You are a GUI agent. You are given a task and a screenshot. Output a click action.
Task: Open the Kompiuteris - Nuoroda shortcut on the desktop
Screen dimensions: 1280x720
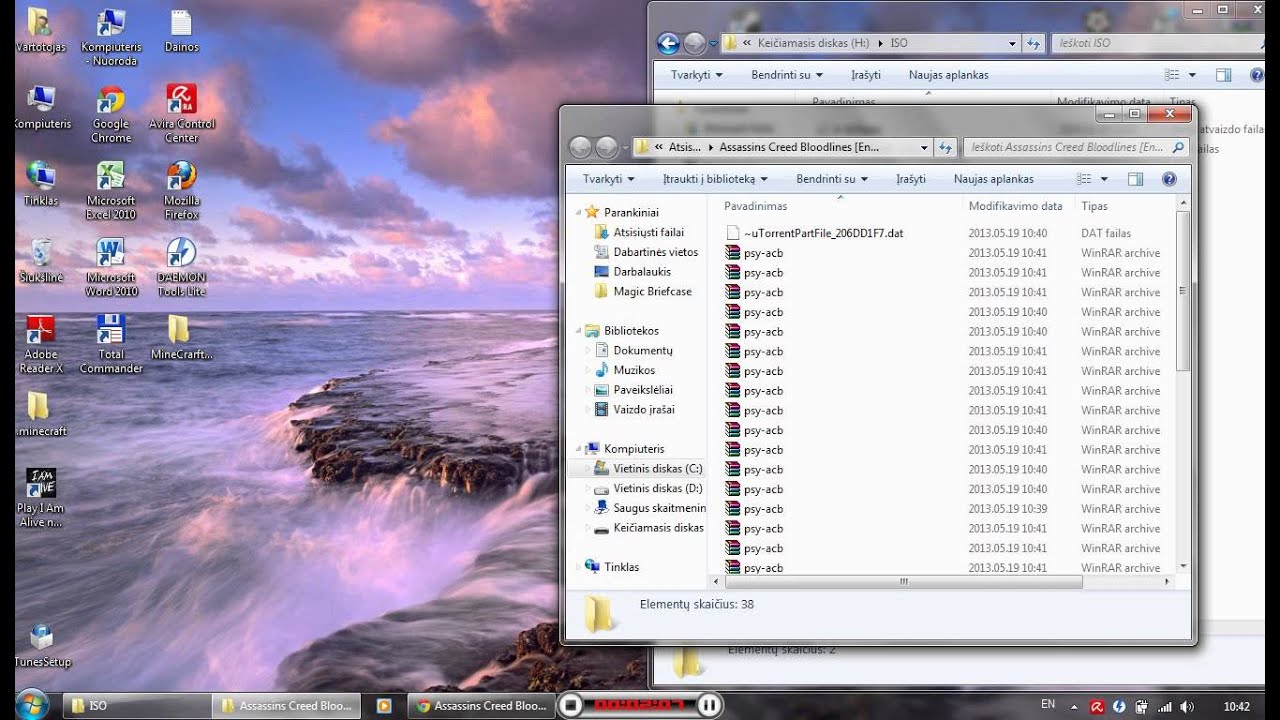[x=111, y=36]
